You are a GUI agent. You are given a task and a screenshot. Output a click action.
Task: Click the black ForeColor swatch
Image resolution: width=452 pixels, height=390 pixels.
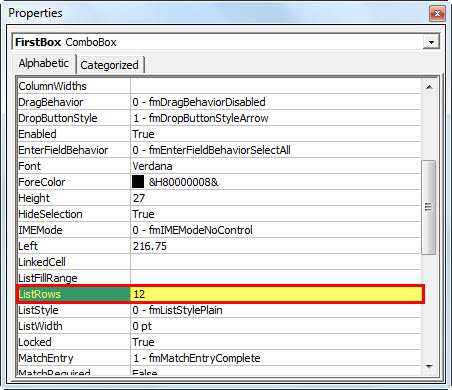tap(138, 182)
